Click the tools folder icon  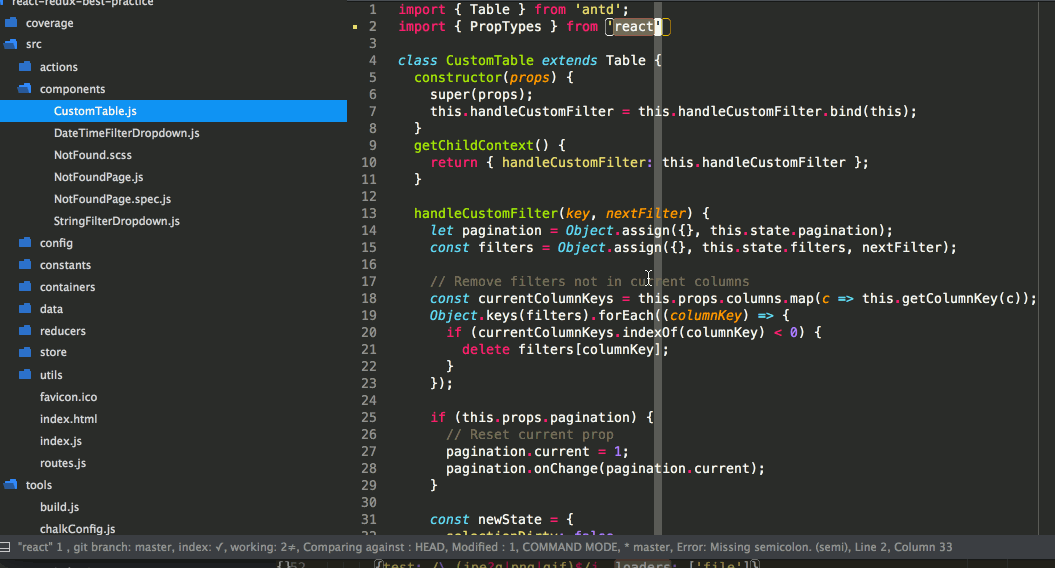pyautogui.click(x=10, y=485)
